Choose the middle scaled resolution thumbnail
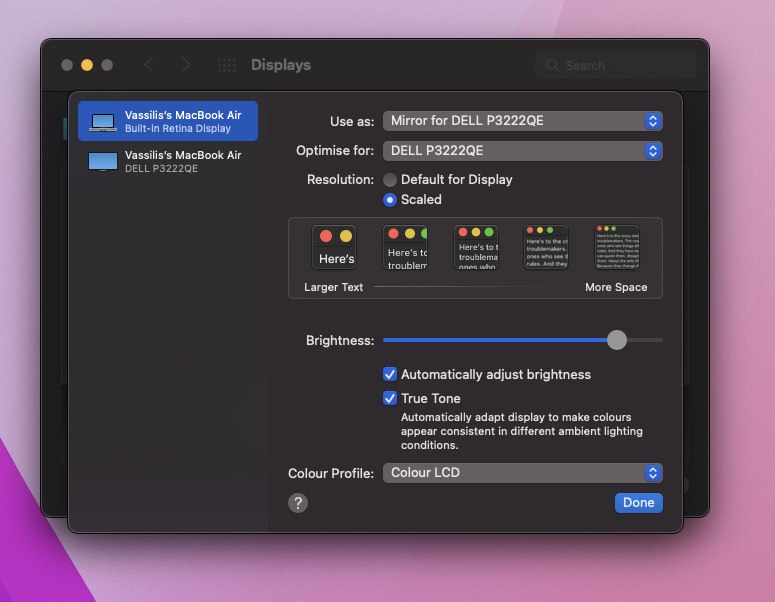The width and height of the screenshot is (775, 602). [x=476, y=247]
